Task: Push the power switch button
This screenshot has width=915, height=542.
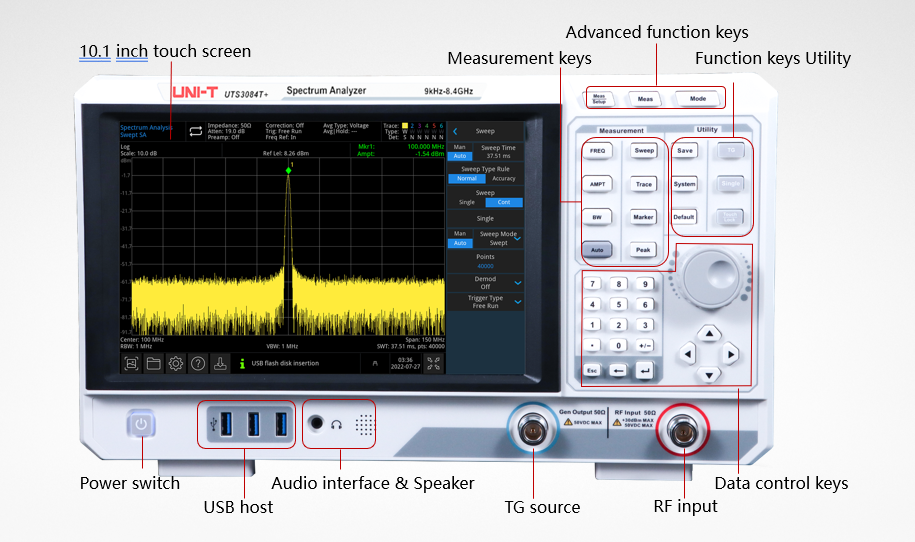Action: (141, 424)
